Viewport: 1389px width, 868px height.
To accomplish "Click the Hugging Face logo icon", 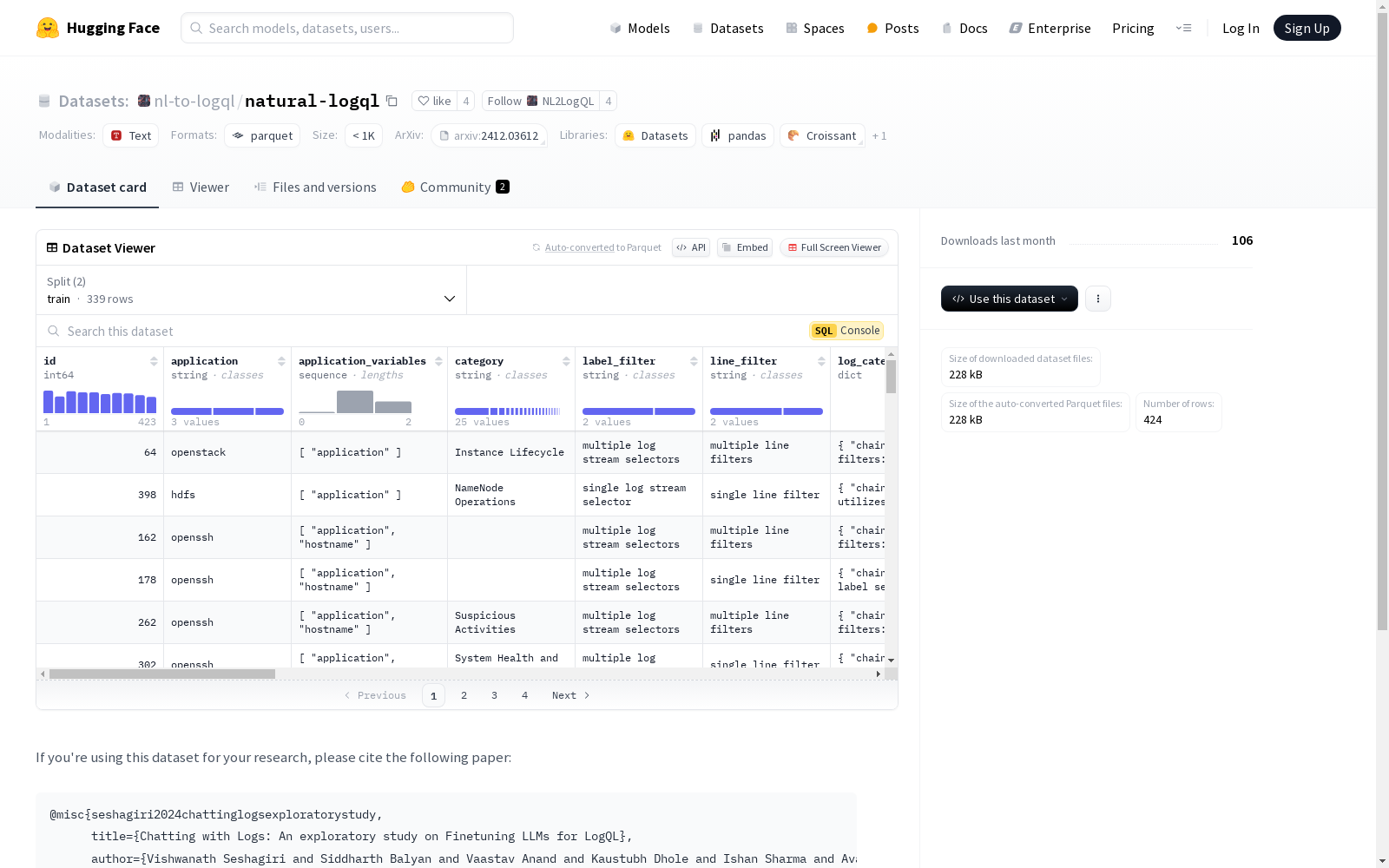I will pos(48,28).
